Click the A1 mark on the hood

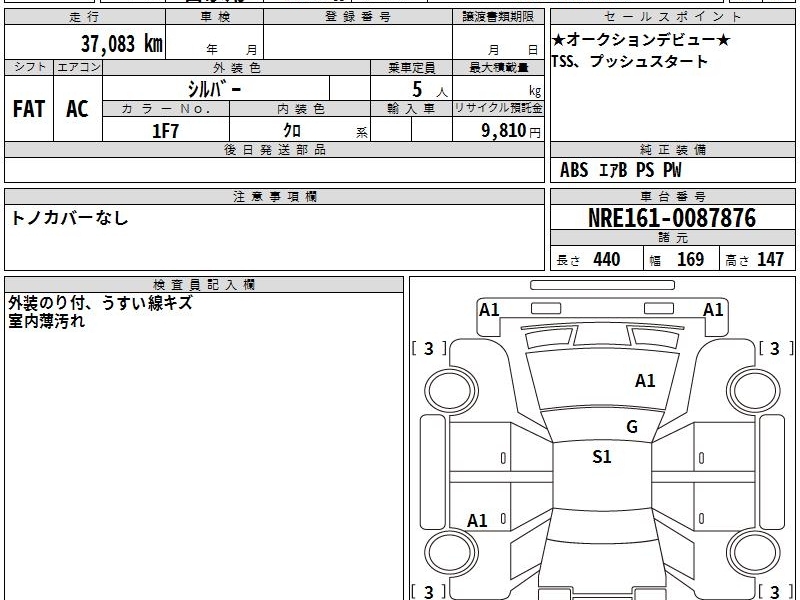[645, 381]
